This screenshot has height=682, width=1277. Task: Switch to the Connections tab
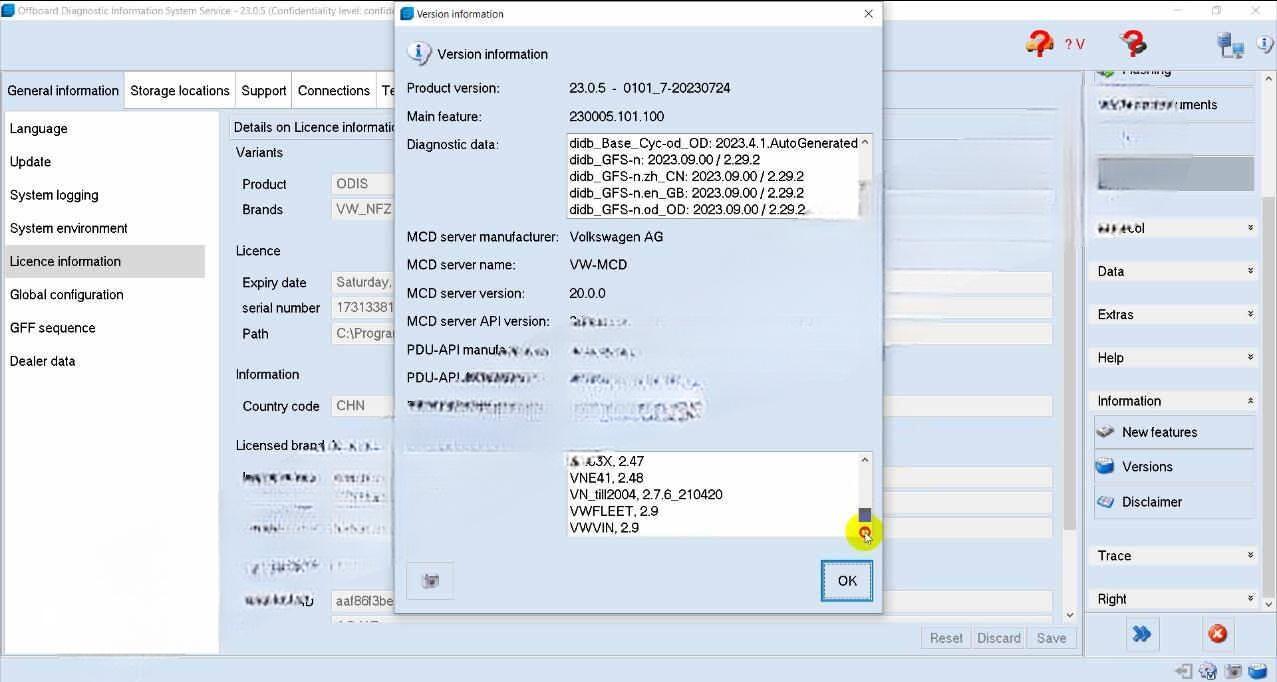click(334, 91)
